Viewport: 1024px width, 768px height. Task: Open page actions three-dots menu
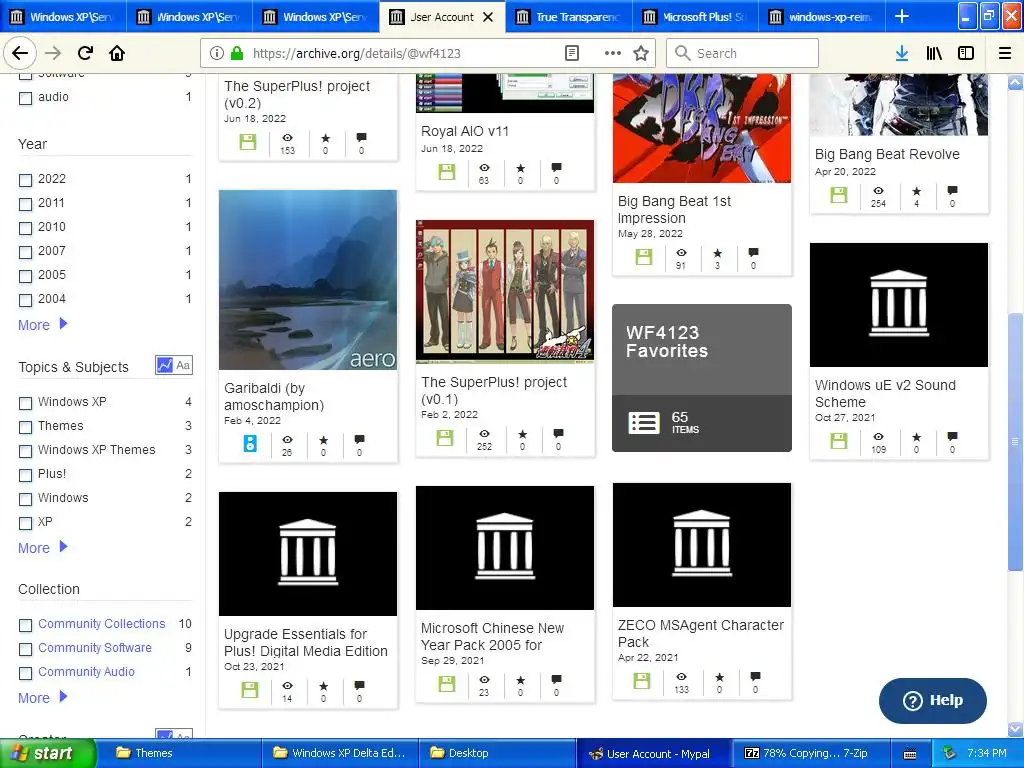[x=613, y=53]
